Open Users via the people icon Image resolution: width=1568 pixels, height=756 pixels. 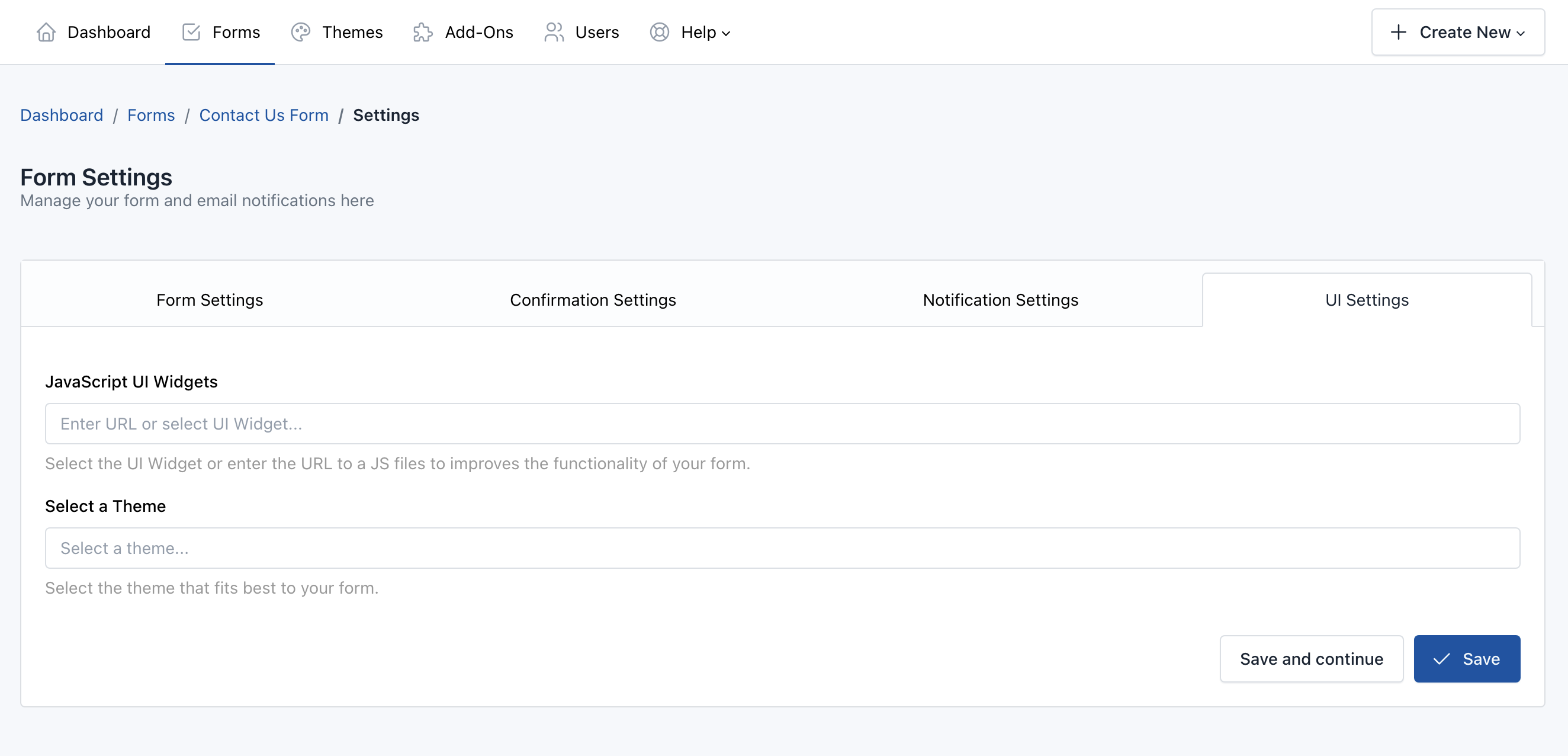(553, 31)
